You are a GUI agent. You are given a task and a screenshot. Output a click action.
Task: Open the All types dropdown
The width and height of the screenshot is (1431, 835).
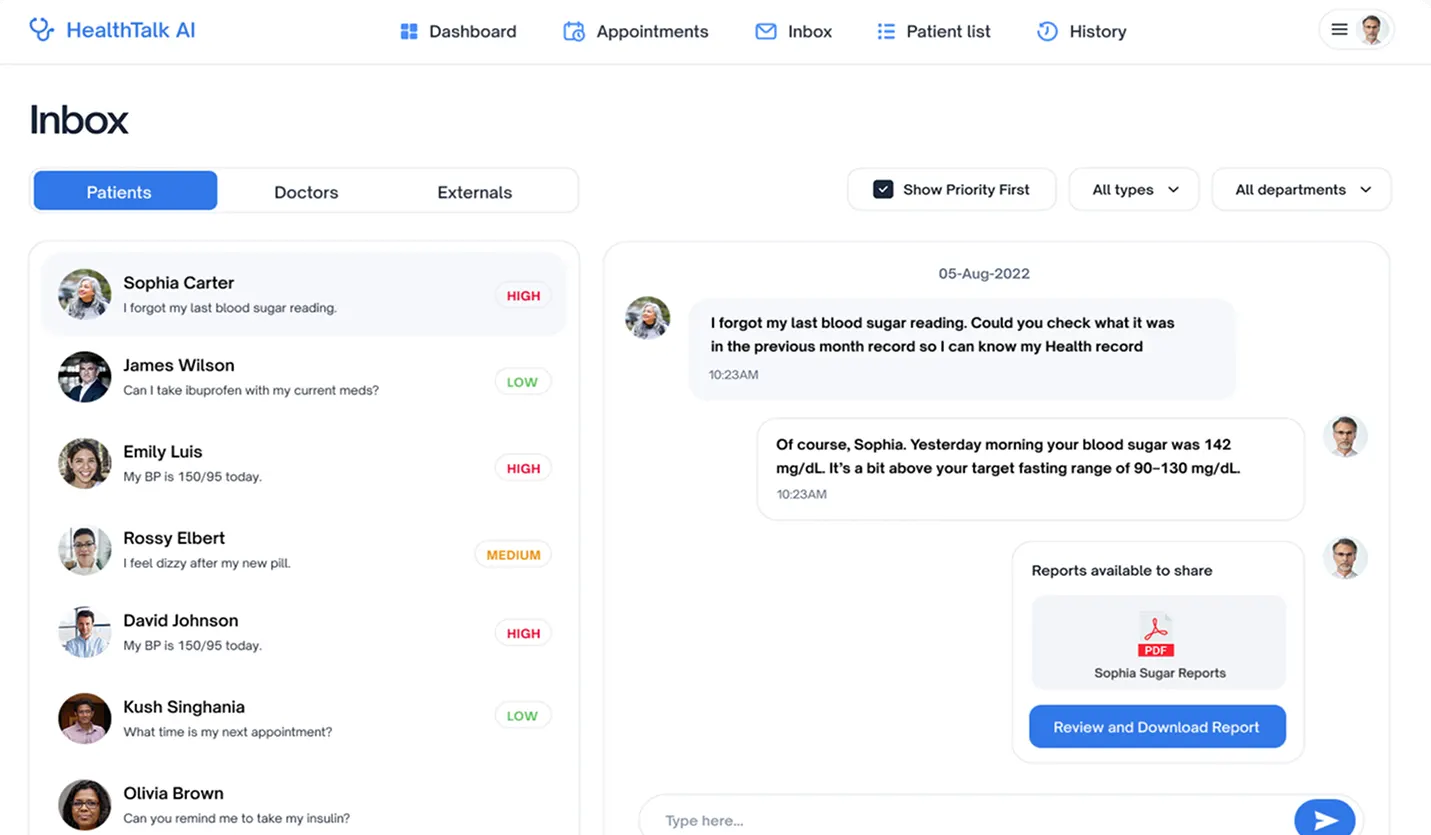click(x=1132, y=188)
